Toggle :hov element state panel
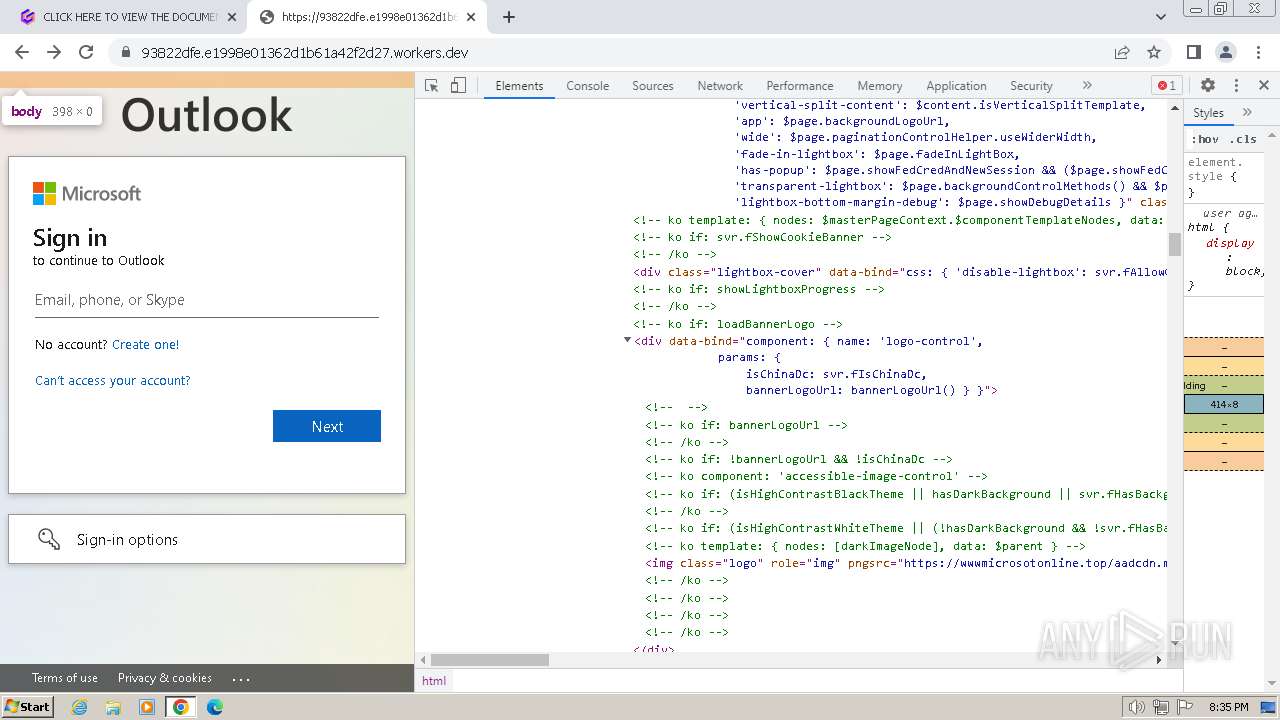Viewport: 1280px width, 720px height. click(x=1205, y=139)
